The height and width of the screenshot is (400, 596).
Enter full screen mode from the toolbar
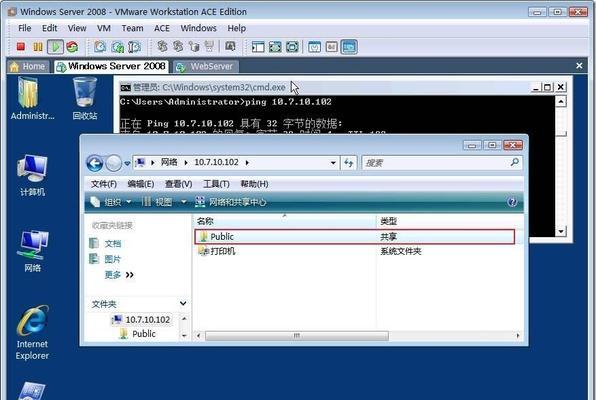click(292, 47)
